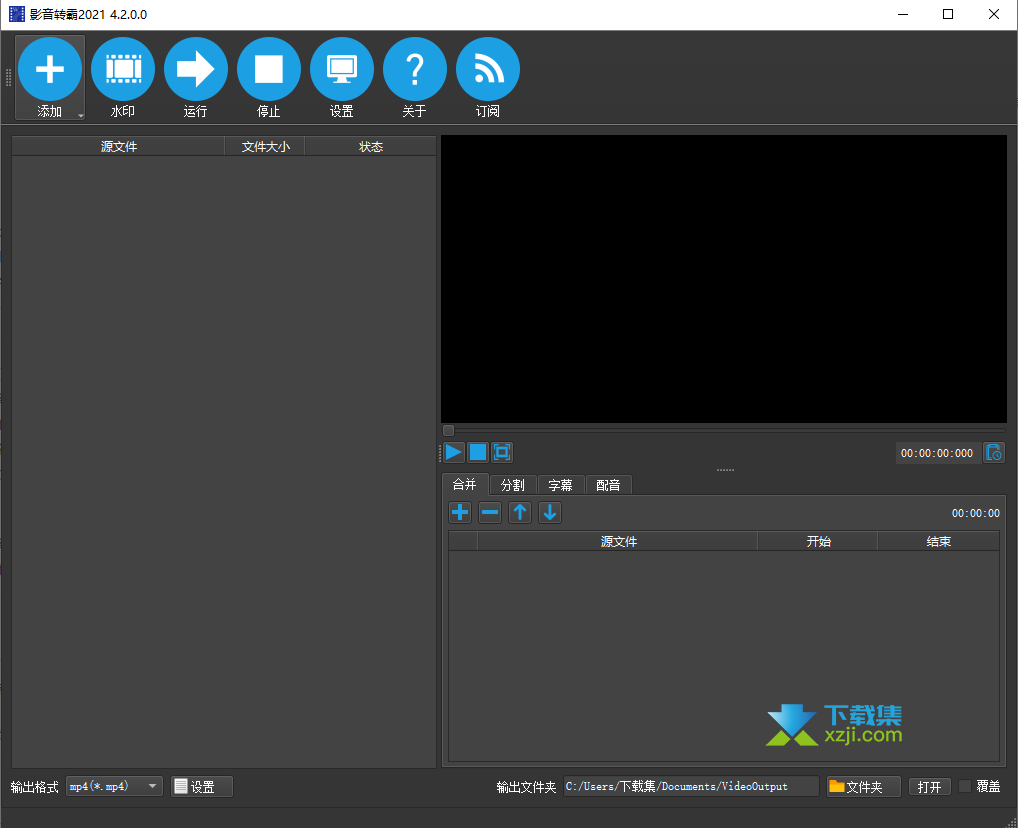This screenshot has height=828, width=1018.
Task: Minimize the 影音转霸 window
Action: pos(902,14)
